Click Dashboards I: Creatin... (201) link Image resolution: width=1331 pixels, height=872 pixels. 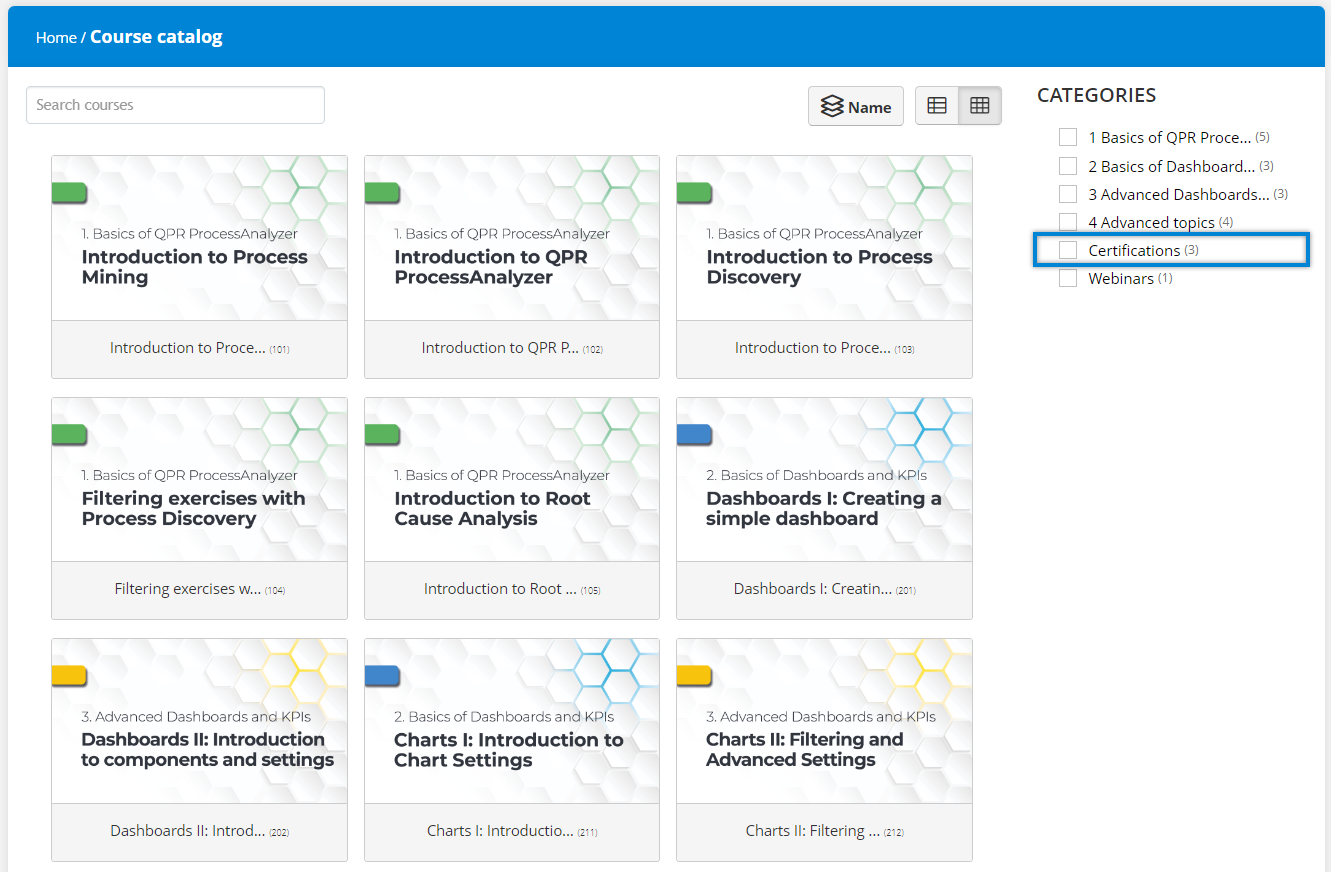(x=824, y=589)
